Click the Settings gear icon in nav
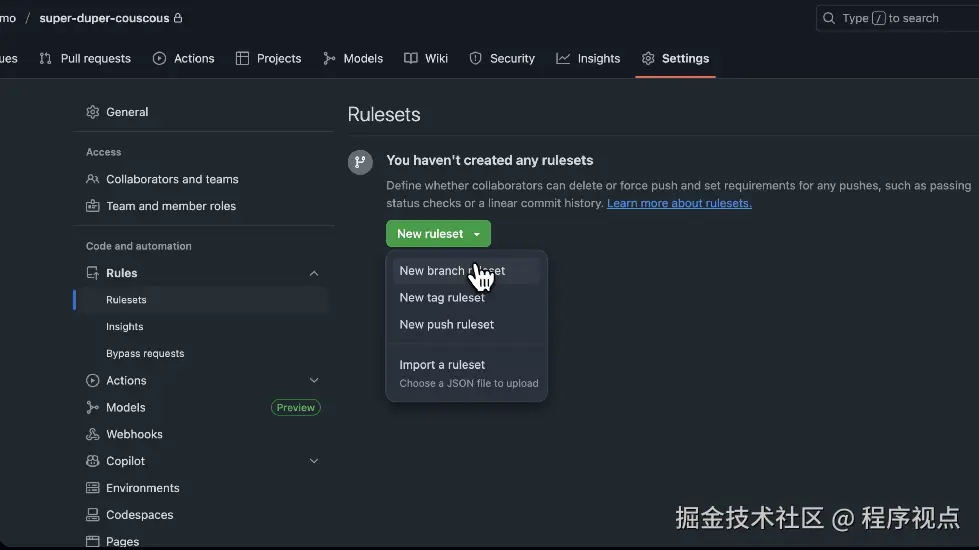This screenshot has height=550, width=979. click(x=648, y=58)
